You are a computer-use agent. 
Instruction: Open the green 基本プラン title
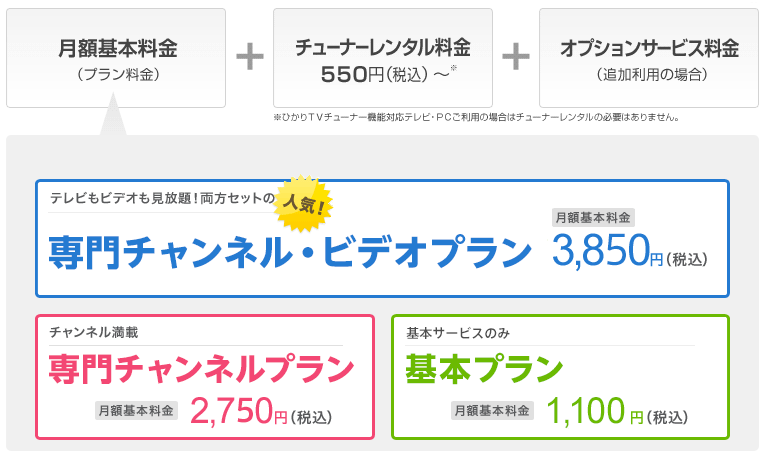(484, 369)
